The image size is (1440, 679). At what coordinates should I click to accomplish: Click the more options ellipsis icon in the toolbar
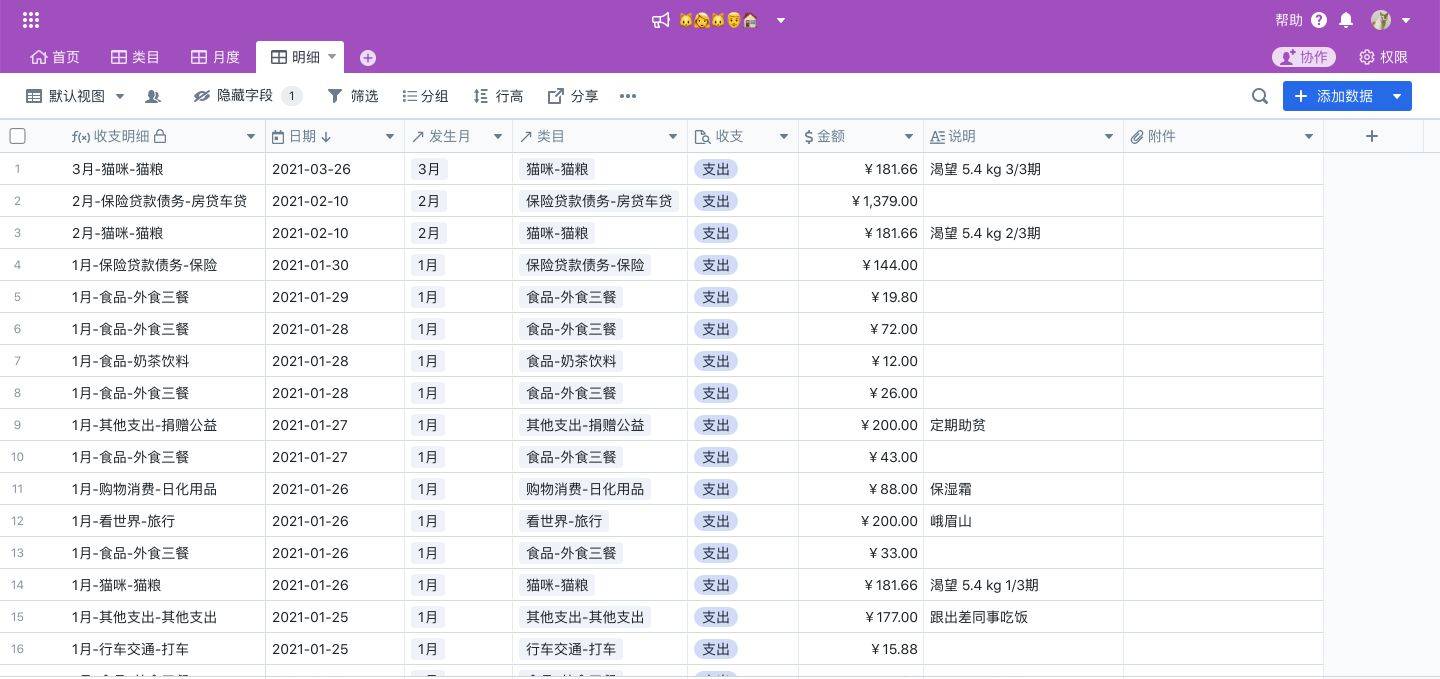point(628,96)
